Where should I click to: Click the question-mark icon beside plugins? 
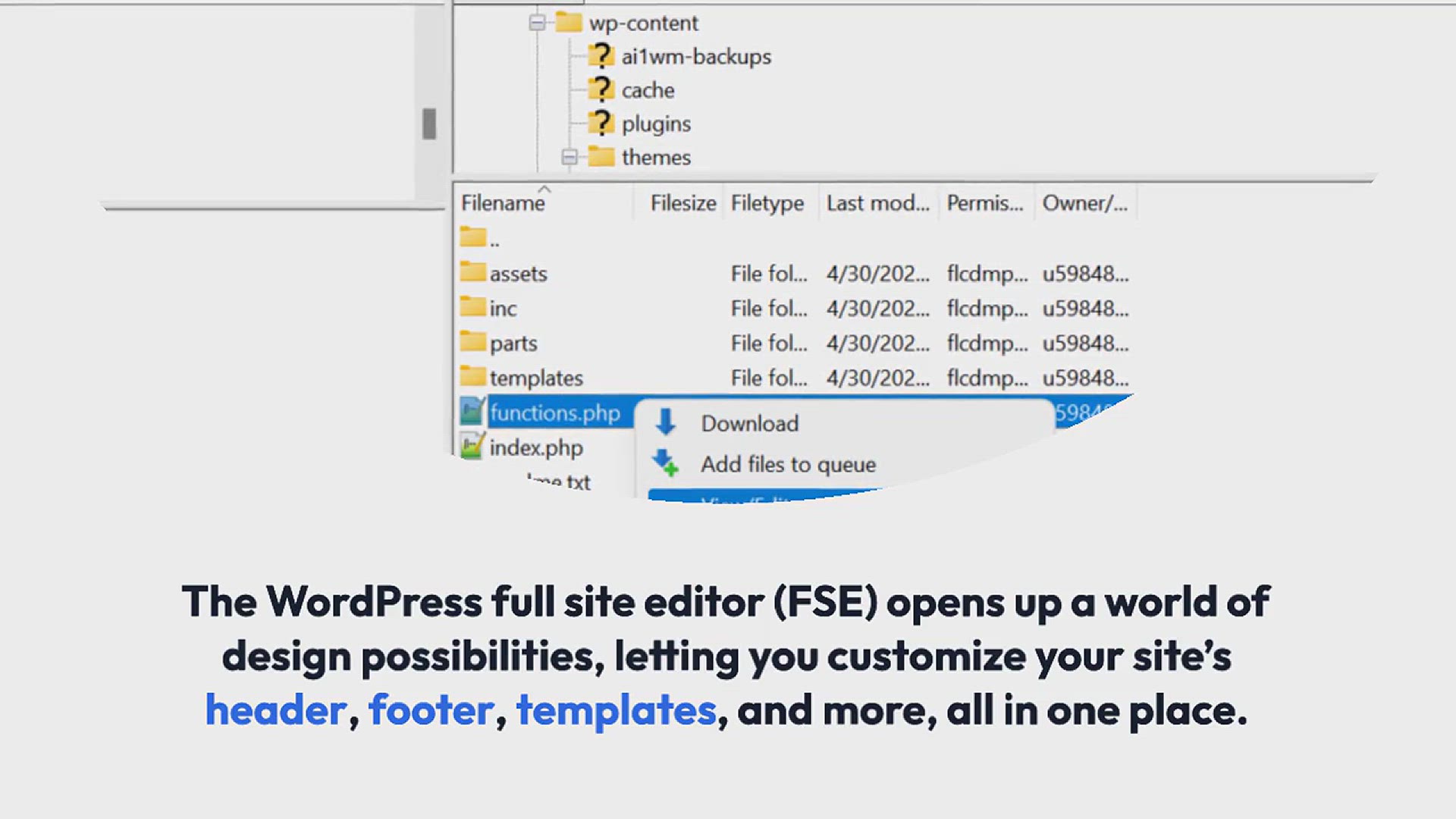tap(601, 122)
